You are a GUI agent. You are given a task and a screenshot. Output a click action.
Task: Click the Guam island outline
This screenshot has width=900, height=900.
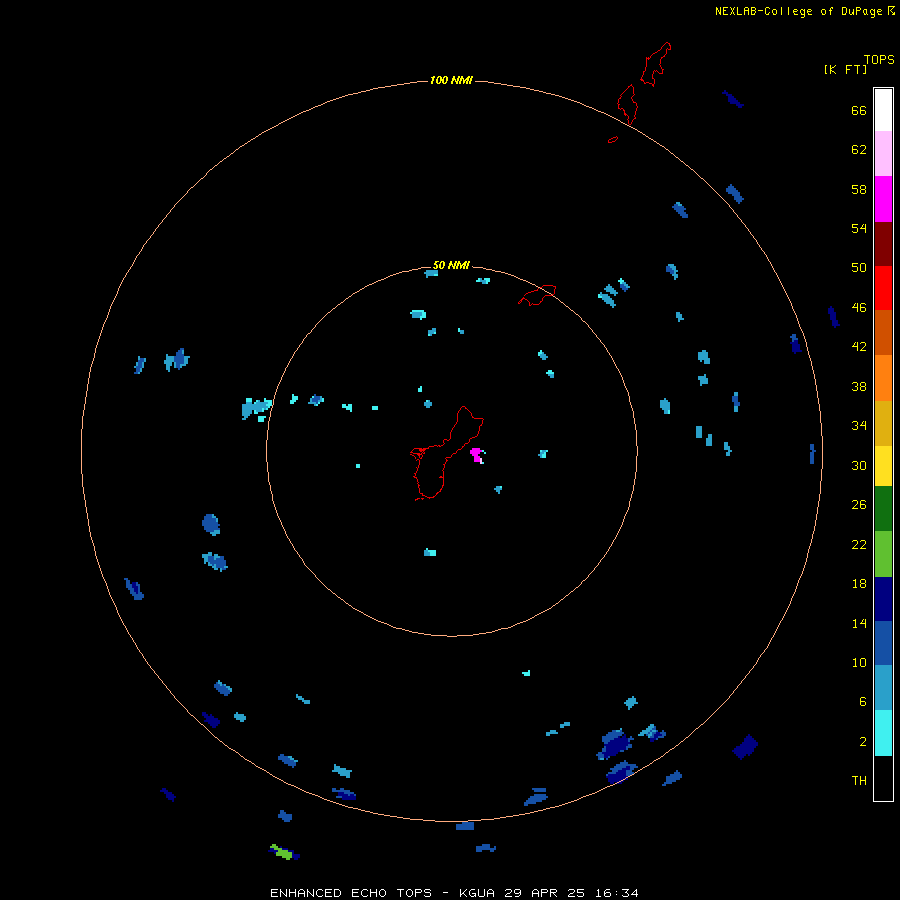[x=447, y=453]
